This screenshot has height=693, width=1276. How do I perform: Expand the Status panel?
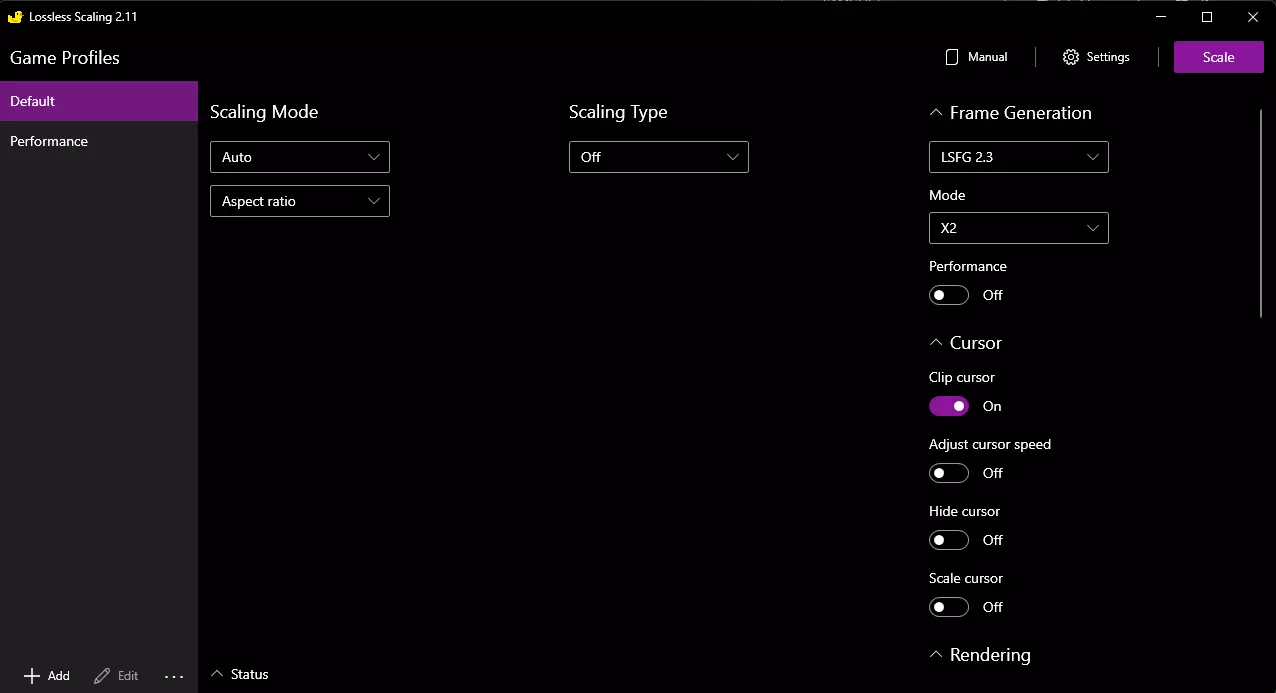tap(239, 674)
